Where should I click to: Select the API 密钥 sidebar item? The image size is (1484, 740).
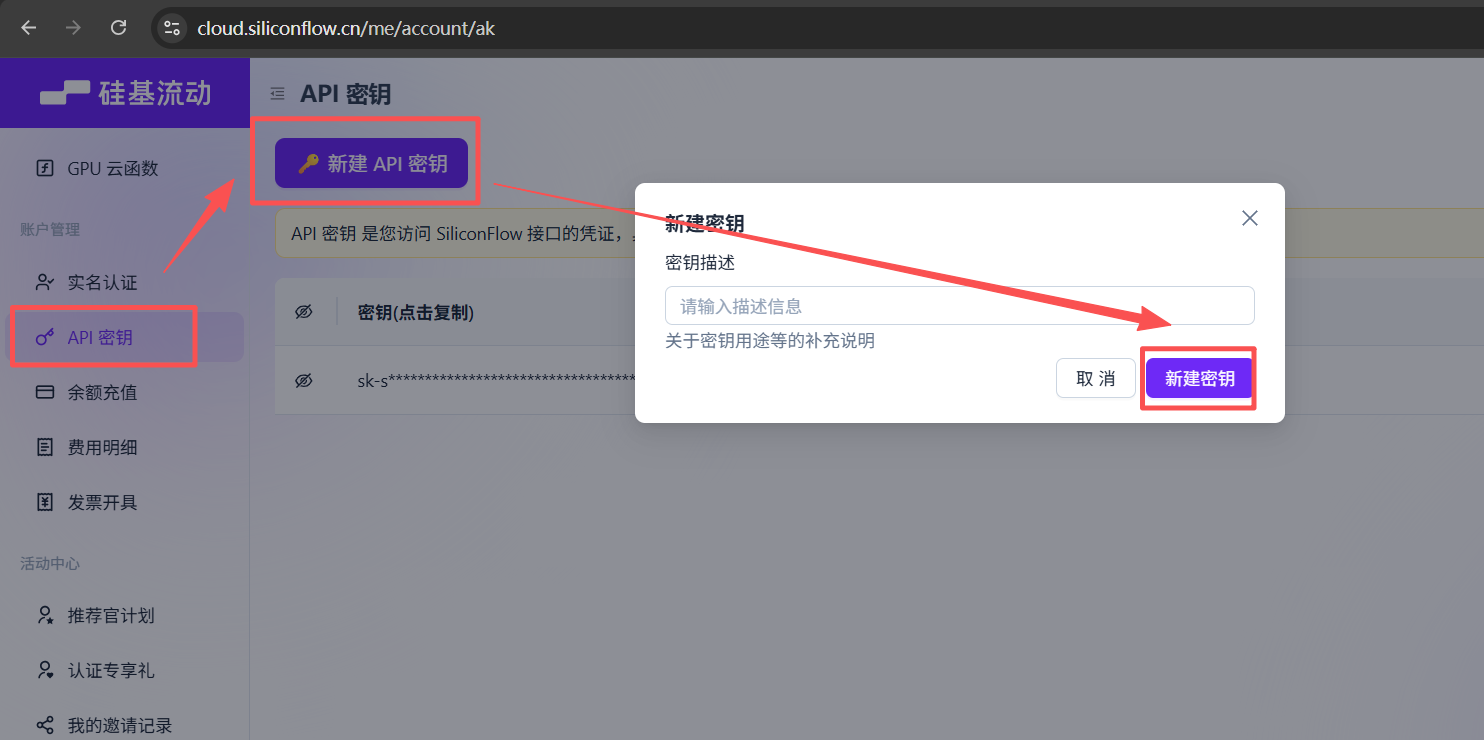pos(124,337)
